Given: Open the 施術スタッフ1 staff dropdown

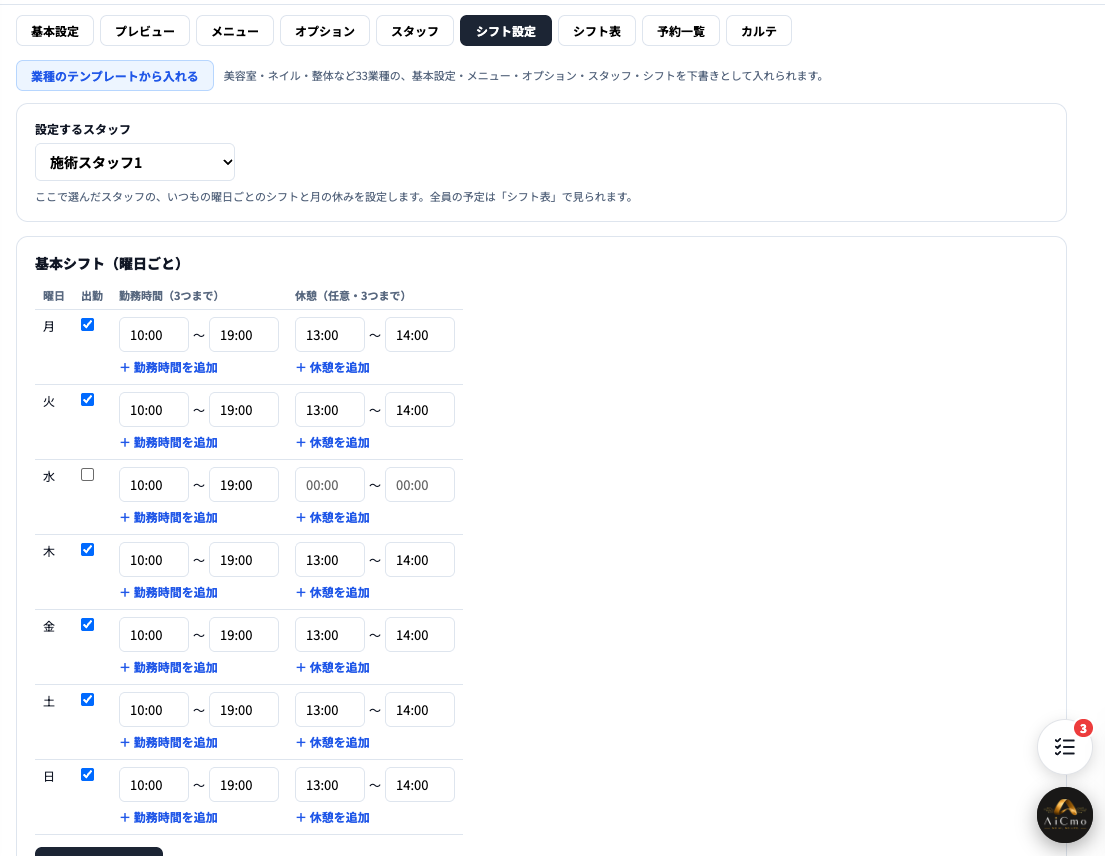Looking at the screenshot, I should pyautogui.click(x=135, y=163).
